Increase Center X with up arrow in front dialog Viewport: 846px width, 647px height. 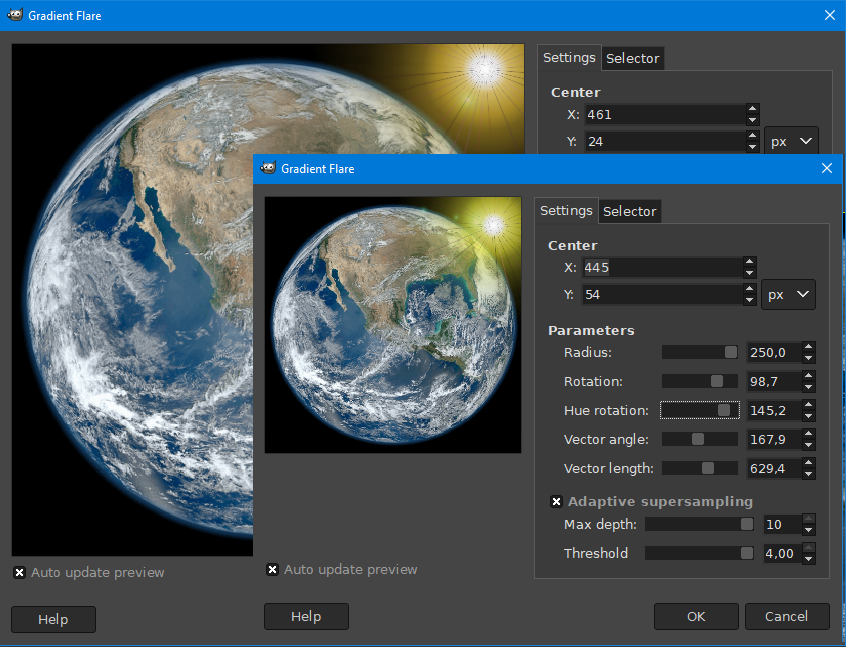point(749,262)
